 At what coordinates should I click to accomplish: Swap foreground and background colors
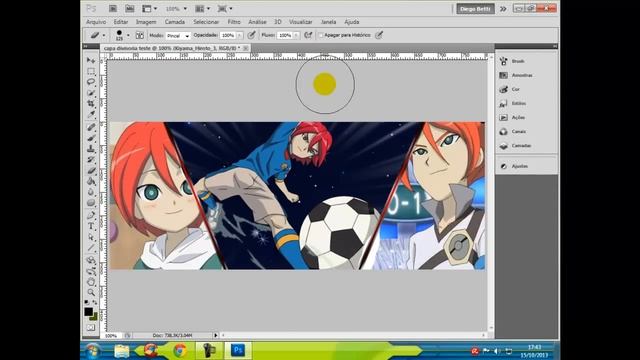pyautogui.click(x=95, y=302)
